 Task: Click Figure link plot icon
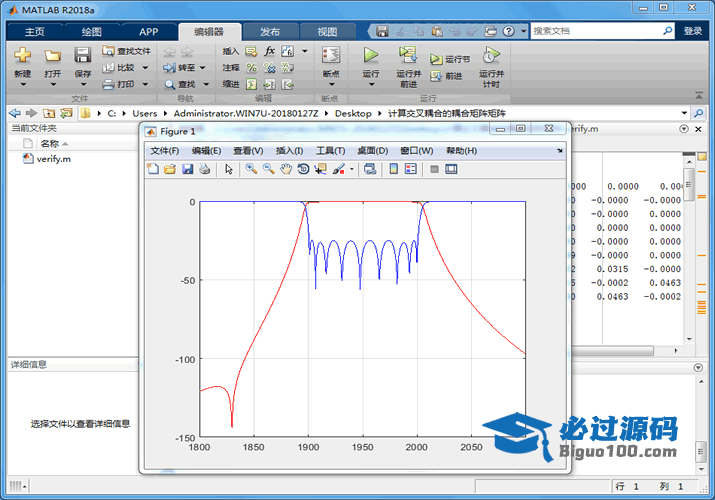pyautogui.click(x=370, y=169)
